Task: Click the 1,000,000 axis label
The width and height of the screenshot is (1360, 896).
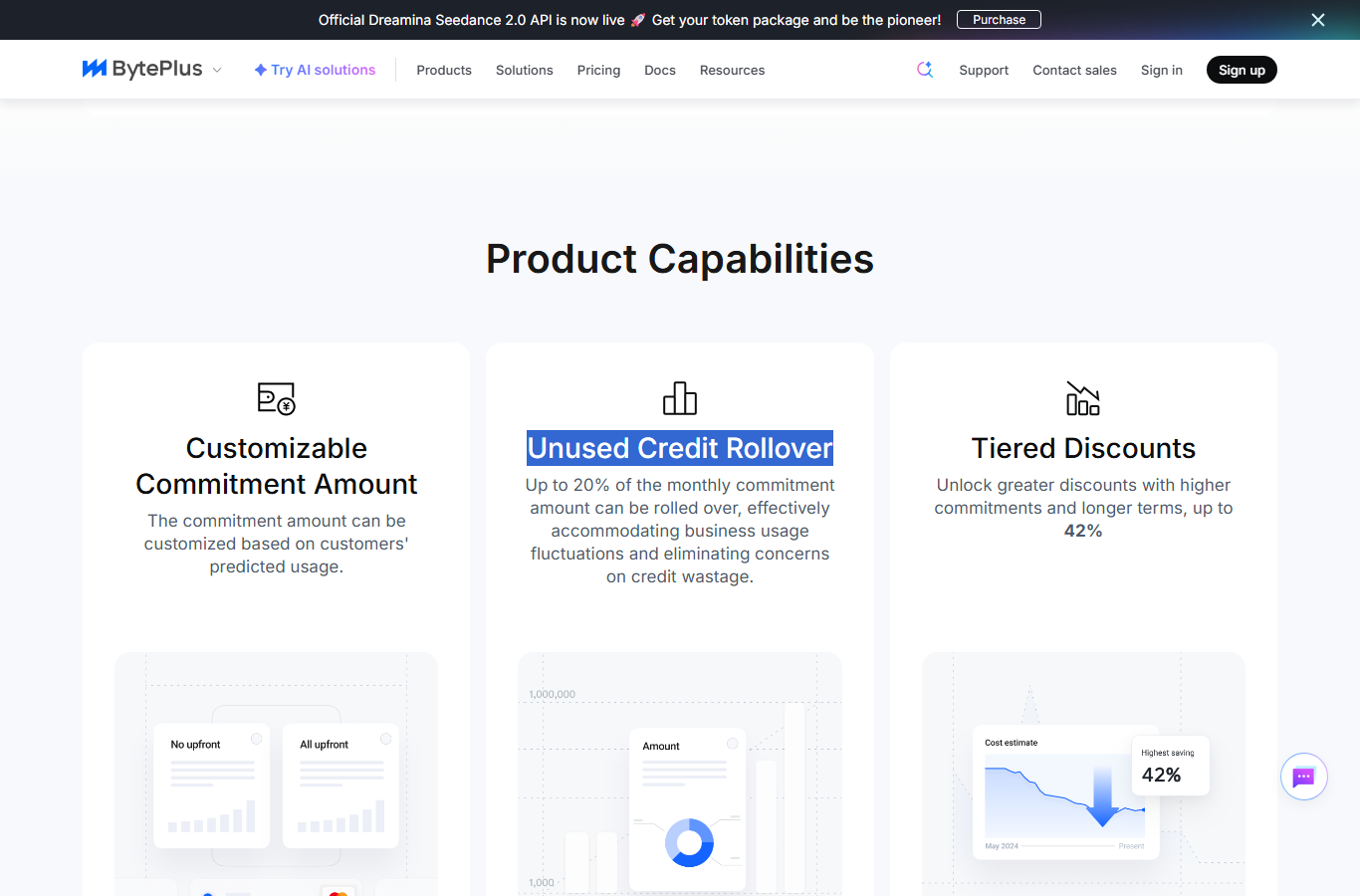Action: (552, 694)
